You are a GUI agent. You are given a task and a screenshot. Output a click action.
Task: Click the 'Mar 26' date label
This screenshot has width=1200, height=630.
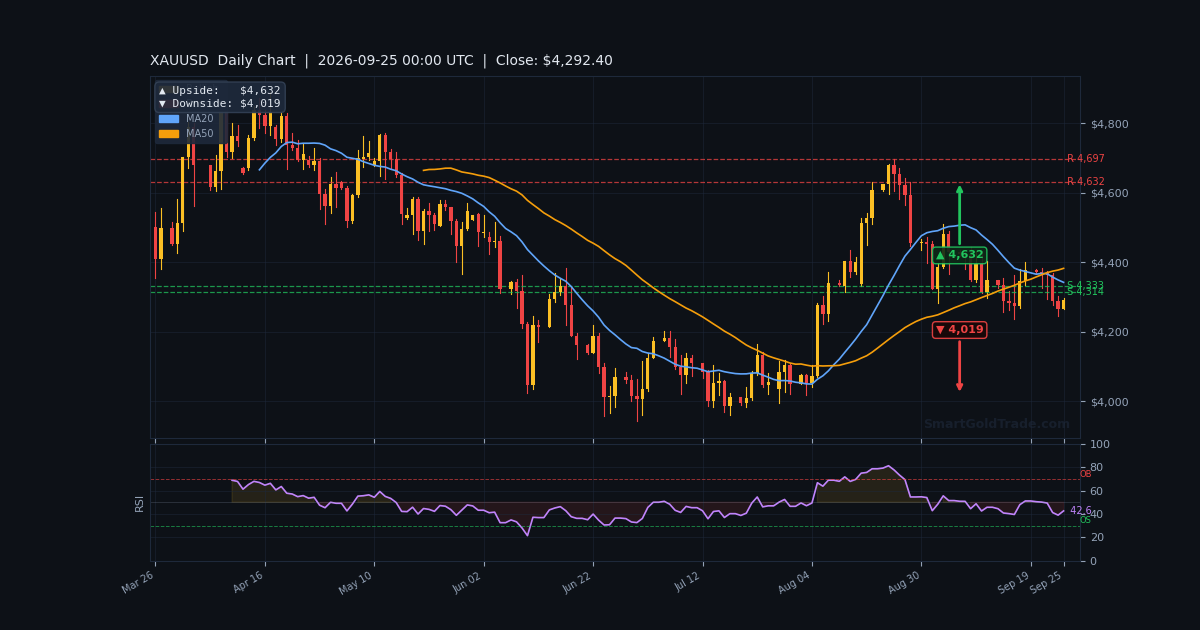138,583
